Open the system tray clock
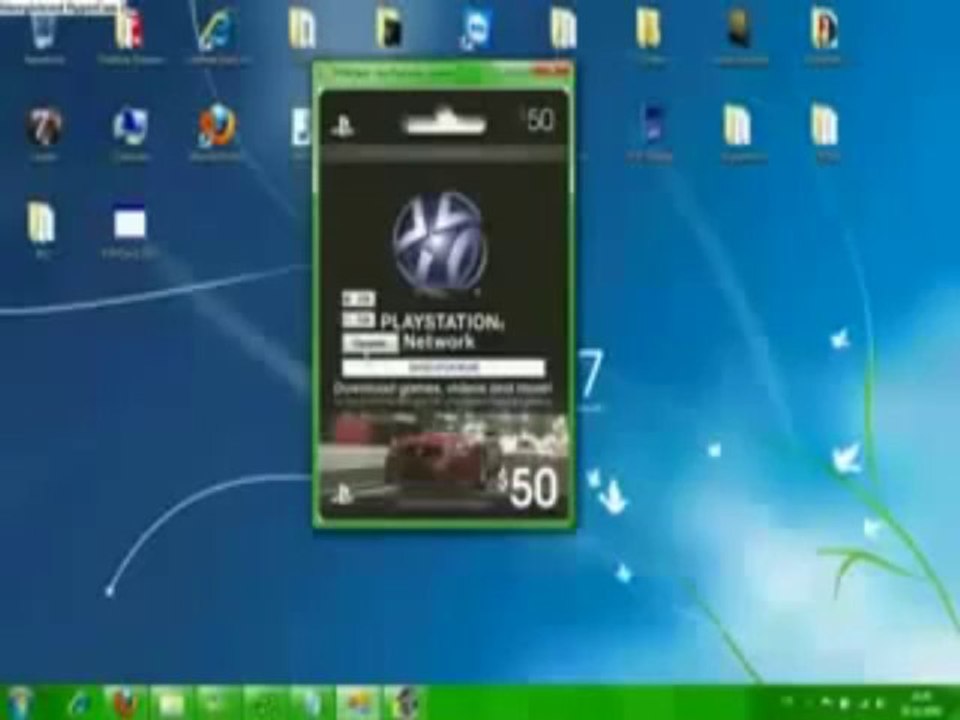This screenshot has height=720, width=960. tap(921, 703)
